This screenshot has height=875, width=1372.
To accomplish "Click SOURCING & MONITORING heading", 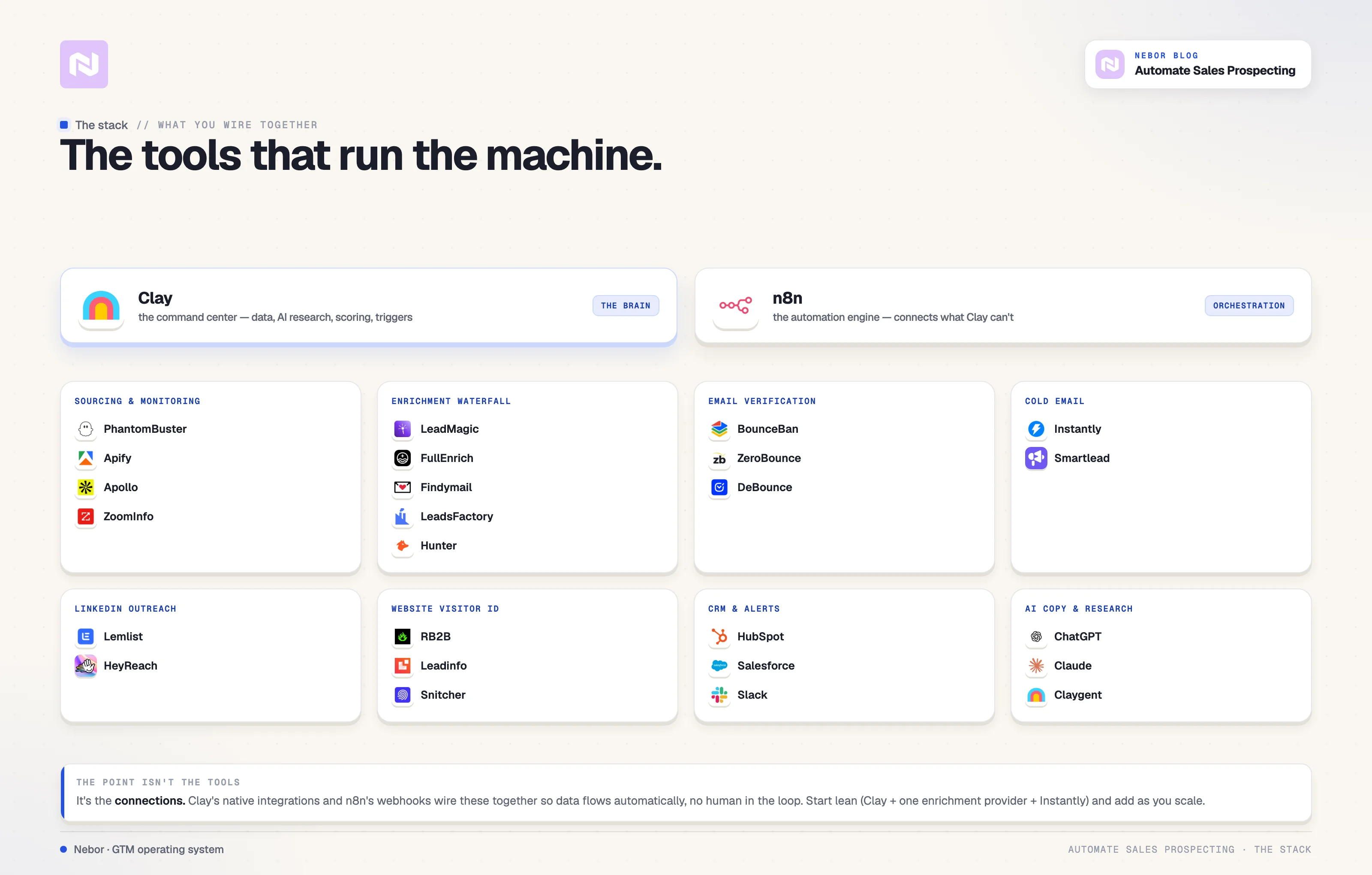I will pos(137,401).
